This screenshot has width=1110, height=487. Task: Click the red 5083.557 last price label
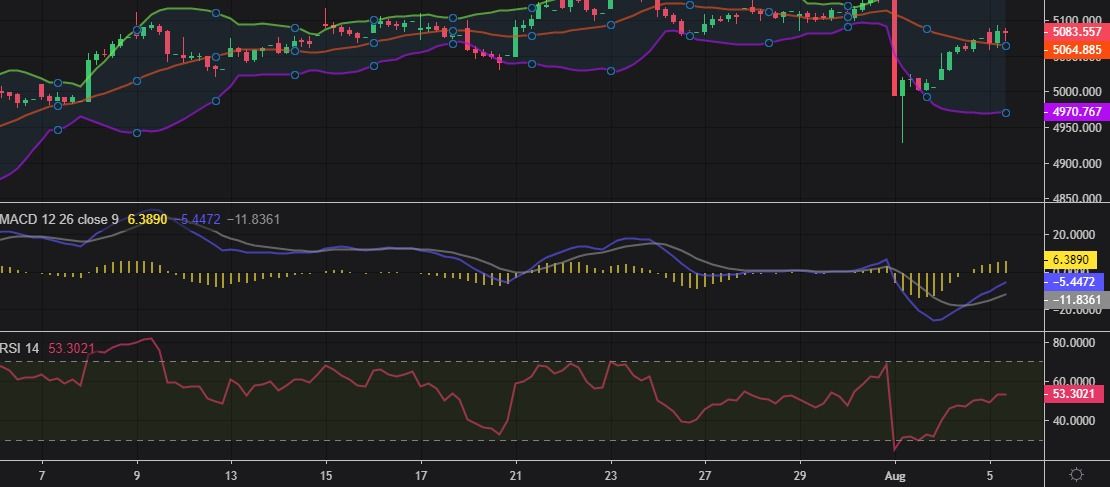(1075, 32)
